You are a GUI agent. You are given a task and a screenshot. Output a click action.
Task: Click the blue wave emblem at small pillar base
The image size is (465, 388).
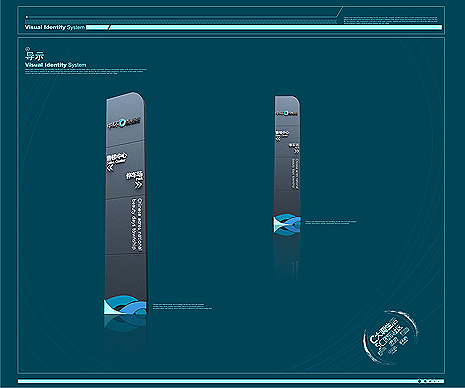pyautogui.click(x=287, y=224)
